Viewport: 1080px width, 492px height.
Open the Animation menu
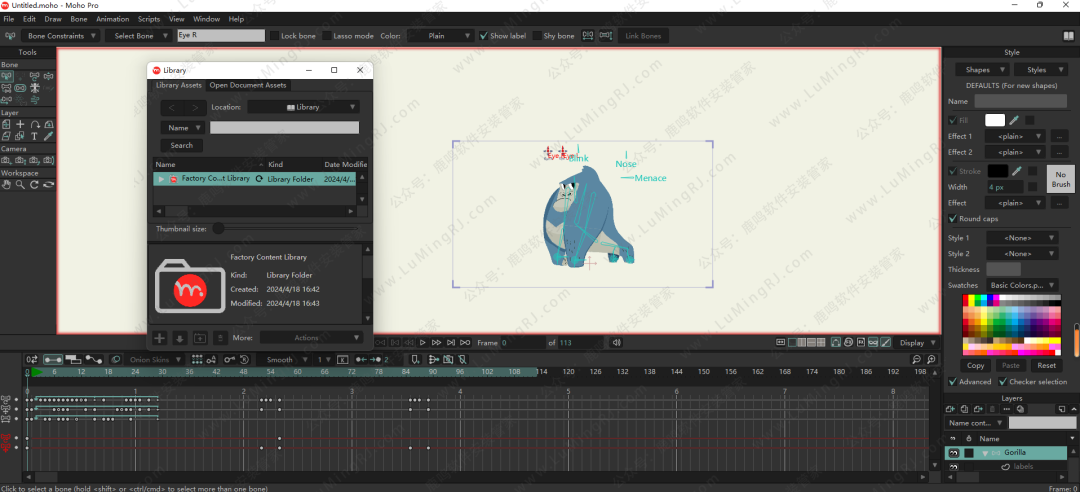[x=112, y=19]
